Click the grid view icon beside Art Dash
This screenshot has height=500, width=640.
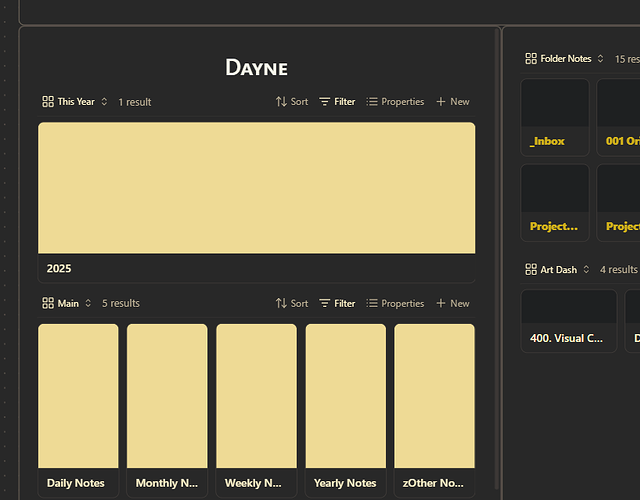coord(531,269)
